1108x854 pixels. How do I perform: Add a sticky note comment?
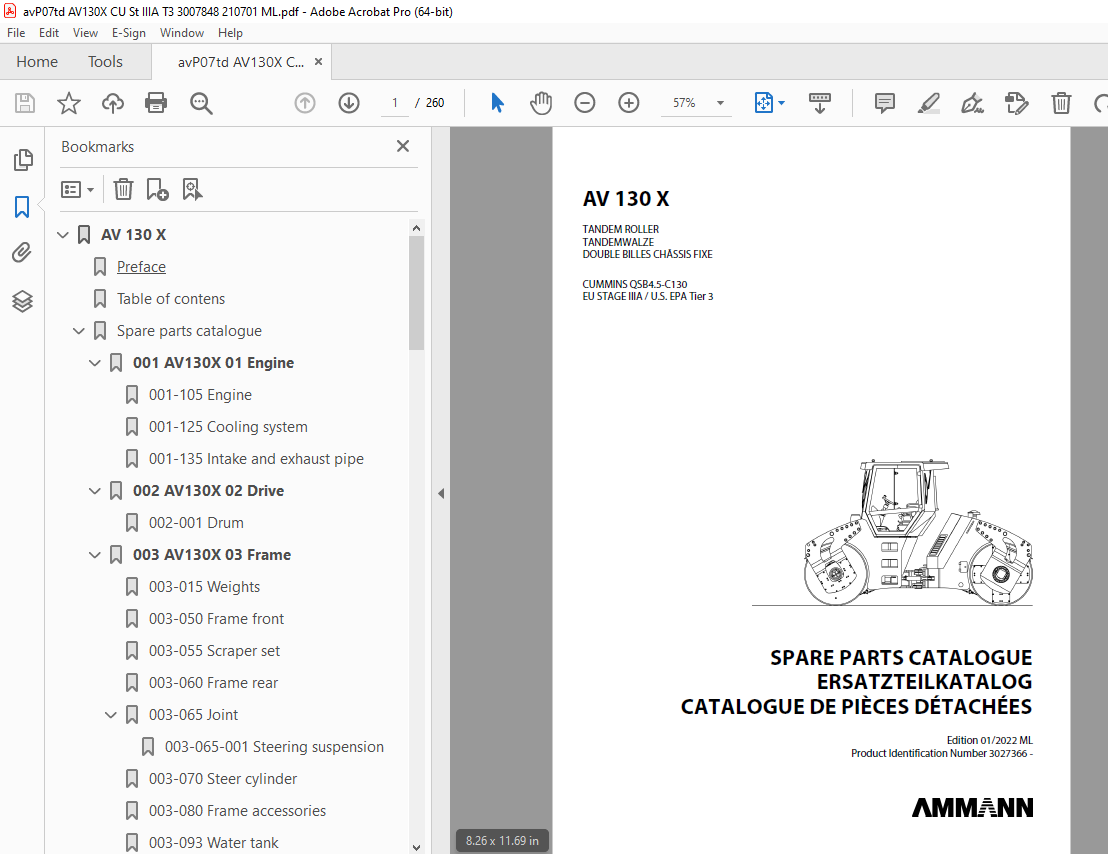tap(884, 103)
